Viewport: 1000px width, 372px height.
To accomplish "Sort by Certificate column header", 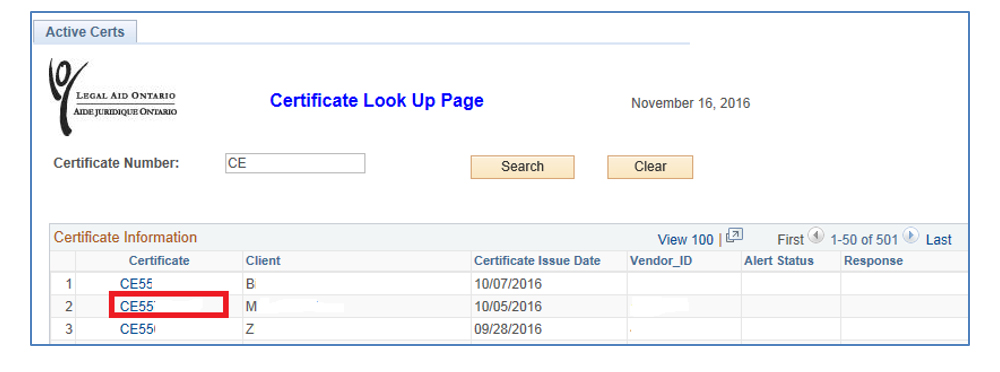I will (159, 260).
